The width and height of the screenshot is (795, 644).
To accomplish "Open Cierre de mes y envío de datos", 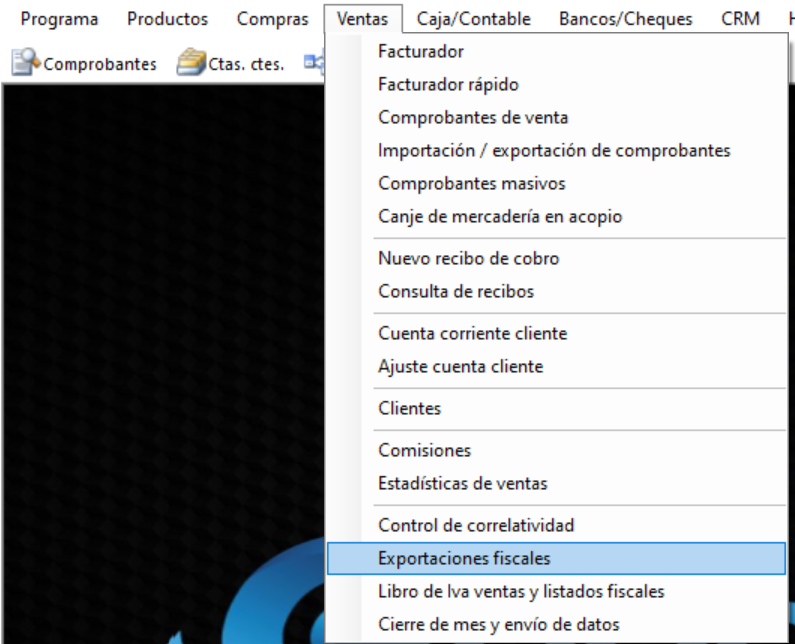I will [x=498, y=625].
